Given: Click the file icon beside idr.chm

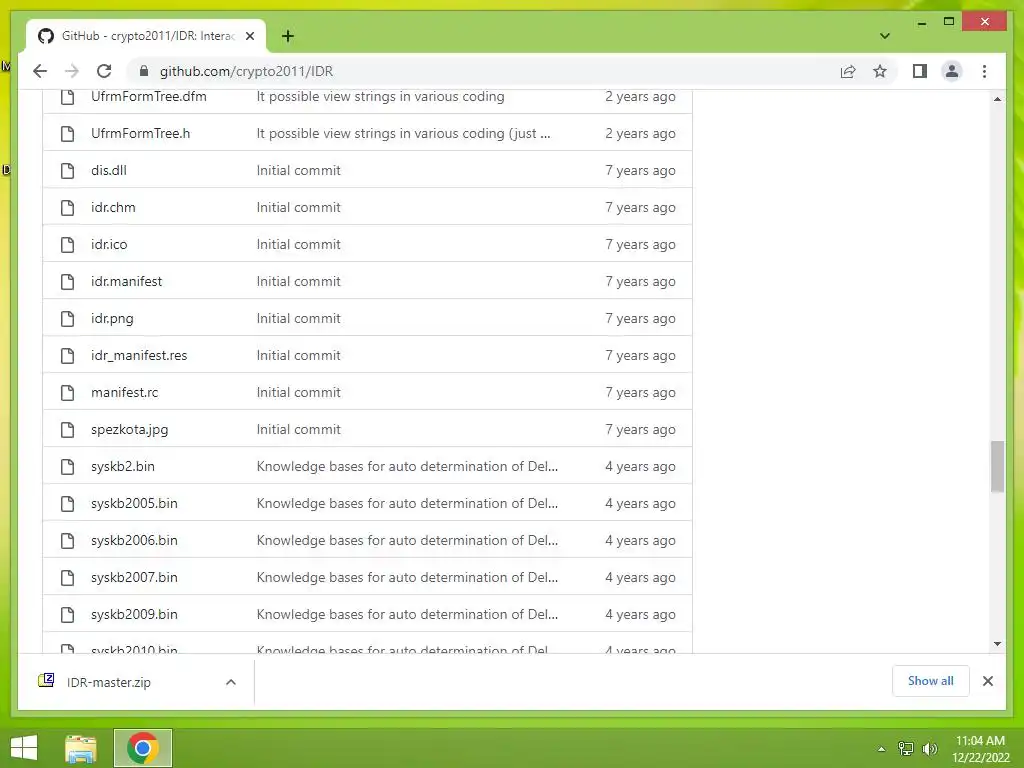Looking at the screenshot, I should 67,208.
